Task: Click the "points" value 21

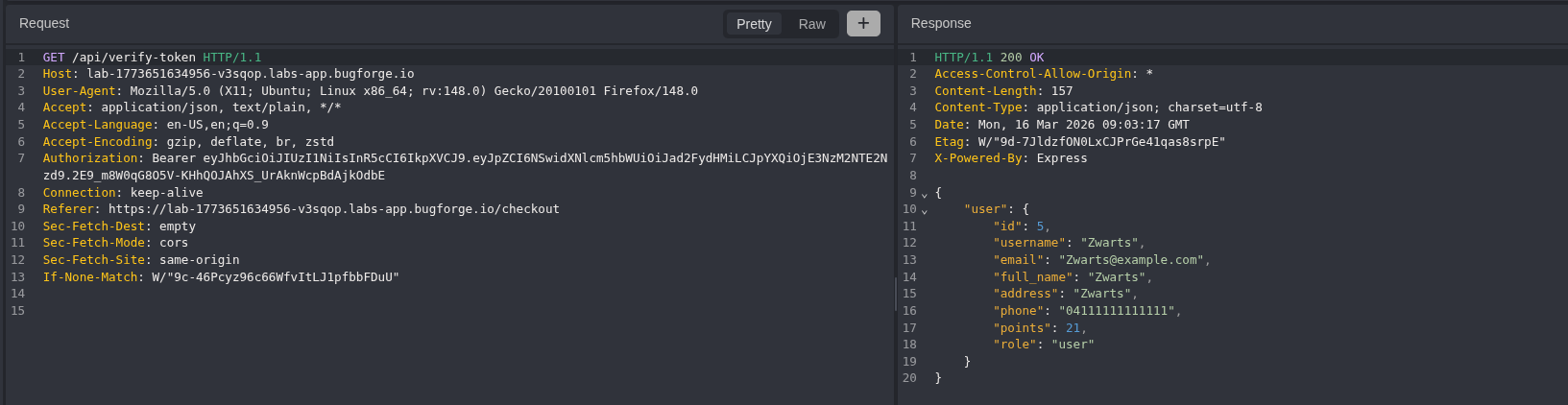Action: coord(1073,328)
